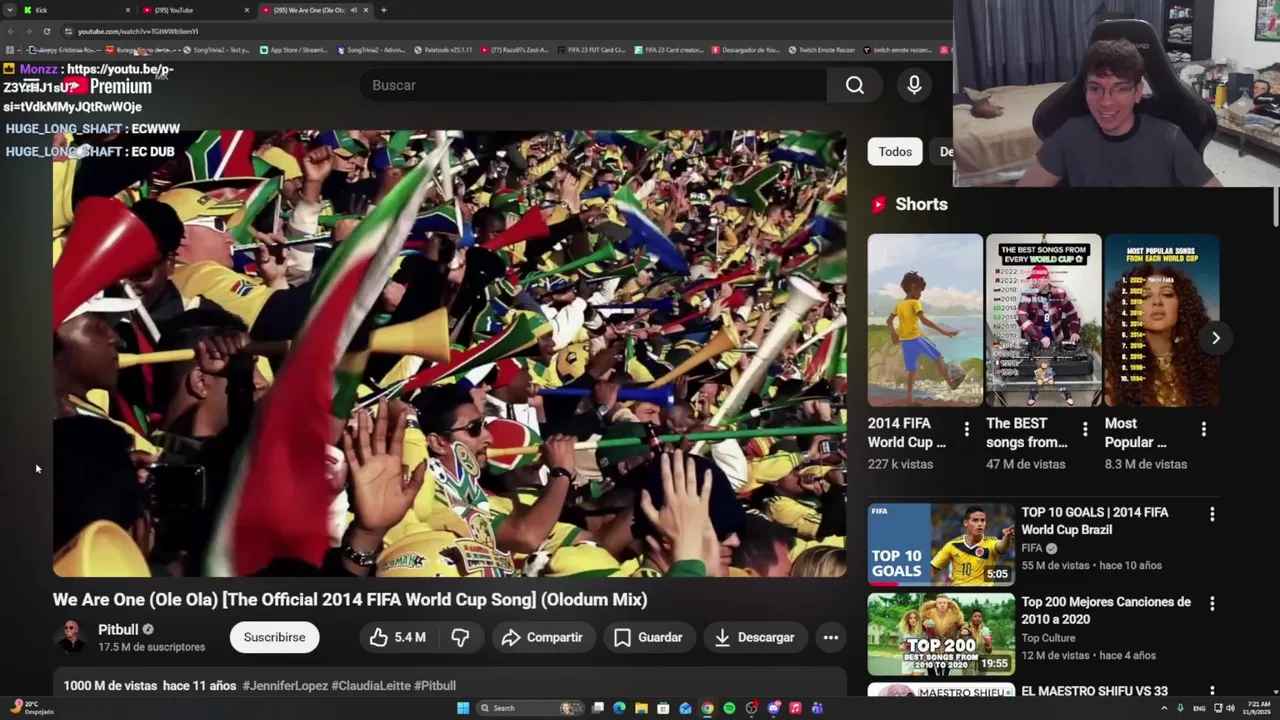Play 'Top 200 Mejores Canciones de 2010 a 2020'
The image size is (1280, 720).
tap(1106, 611)
